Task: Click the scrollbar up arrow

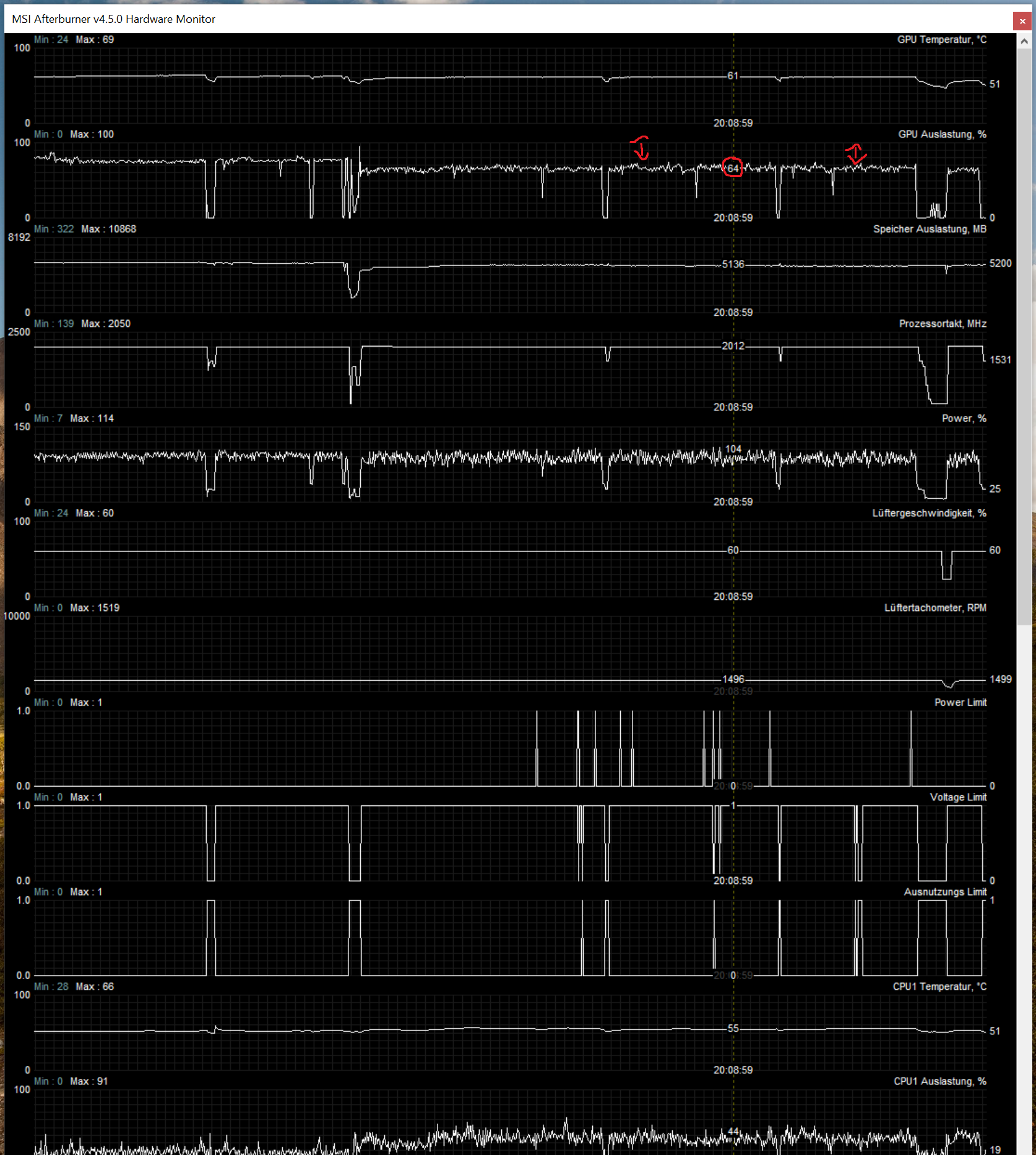Action: pyautogui.click(x=1024, y=41)
